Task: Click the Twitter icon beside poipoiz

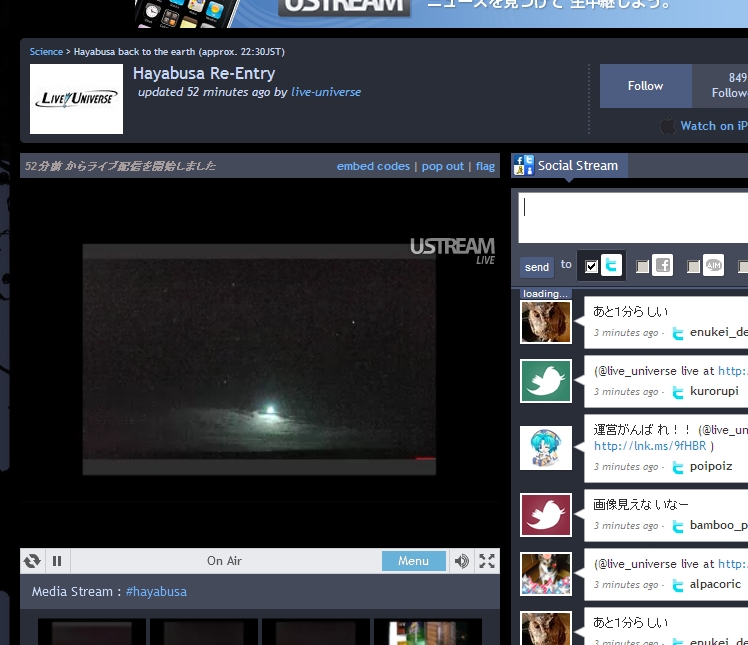Action: click(677, 467)
